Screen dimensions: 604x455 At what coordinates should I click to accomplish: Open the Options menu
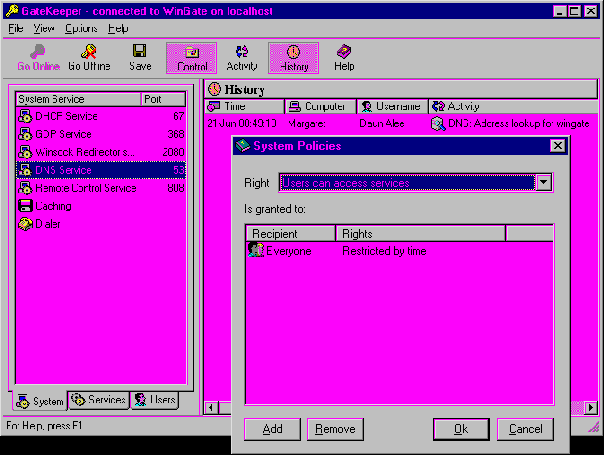(81, 29)
